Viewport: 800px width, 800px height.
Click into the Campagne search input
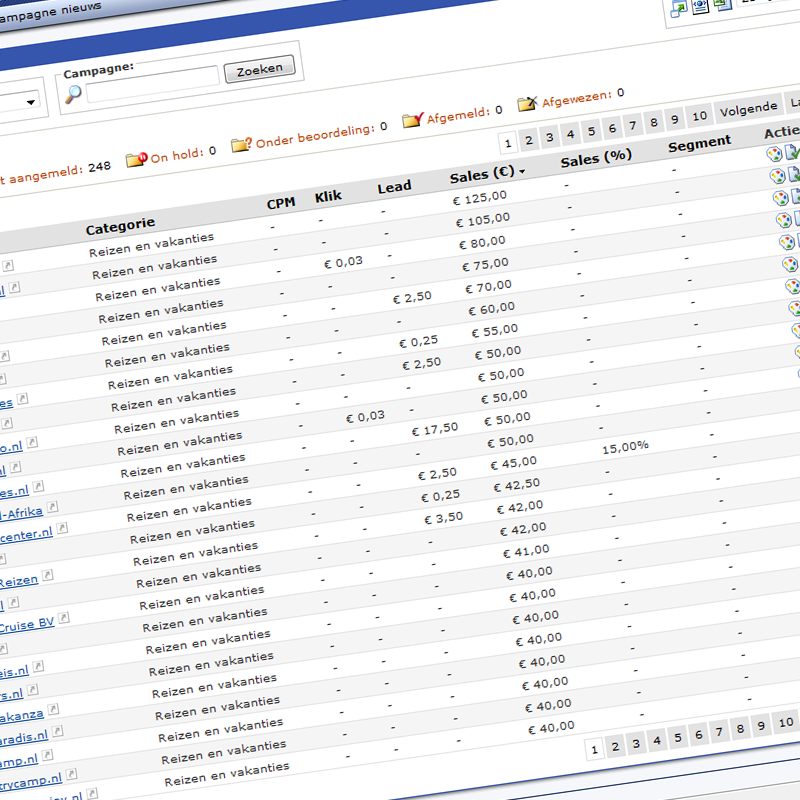click(153, 84)
